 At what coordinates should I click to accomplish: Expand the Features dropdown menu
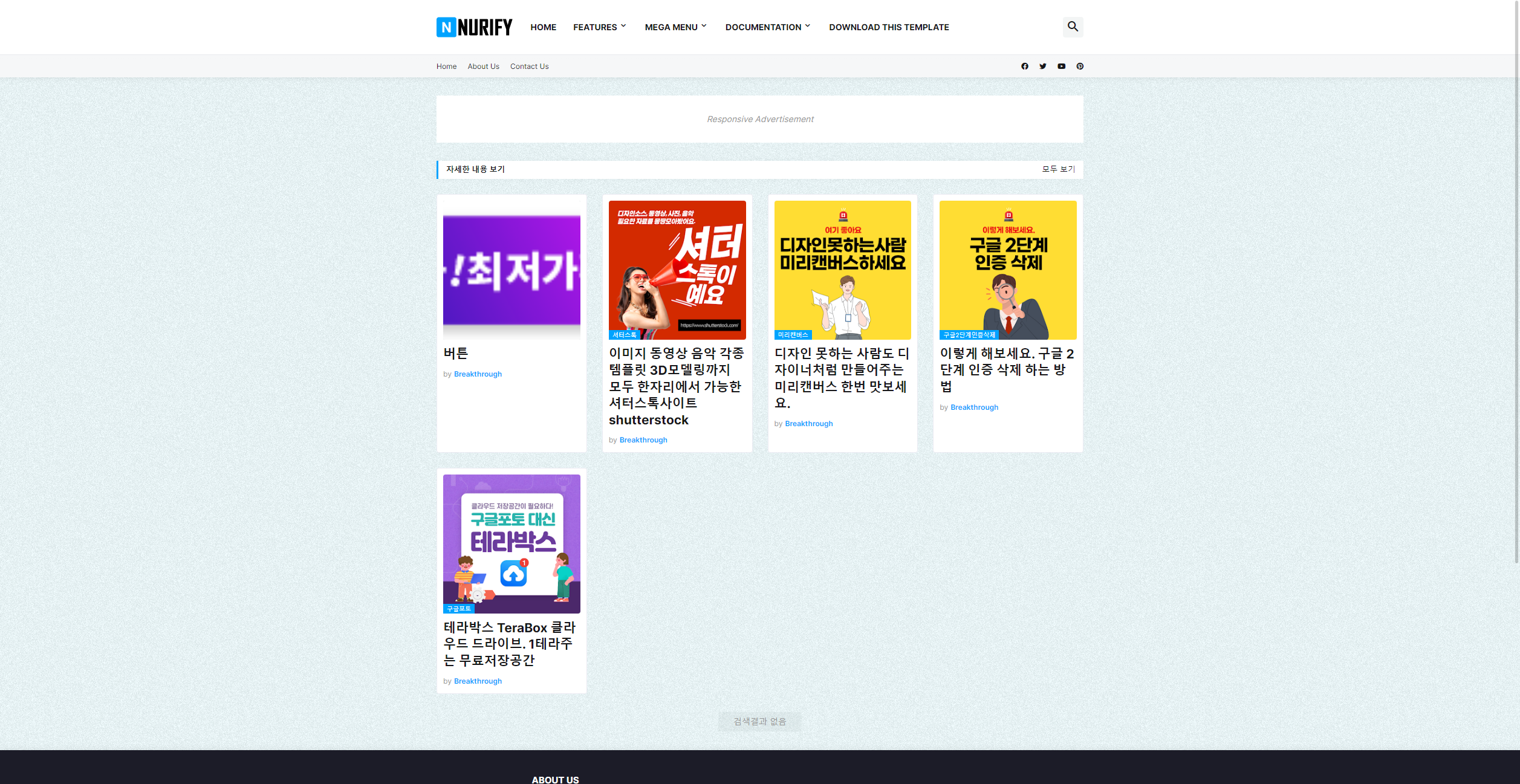[599, 27]
